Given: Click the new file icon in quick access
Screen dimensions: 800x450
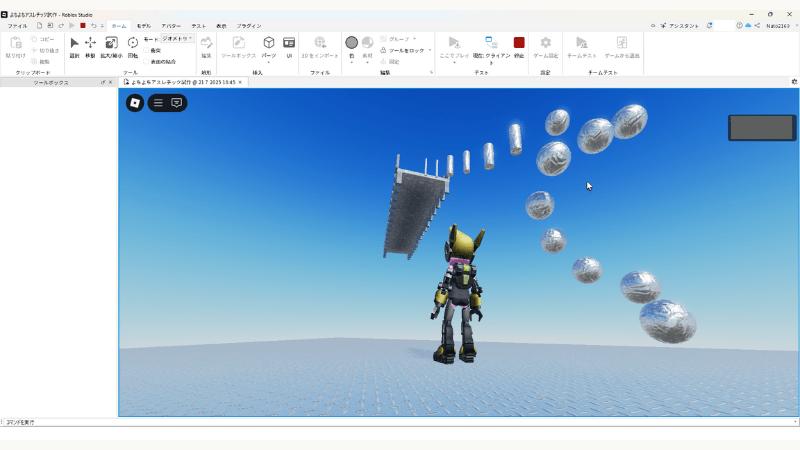Looking at the screenshot, I should pyautogui.click(x=39, y=26).
